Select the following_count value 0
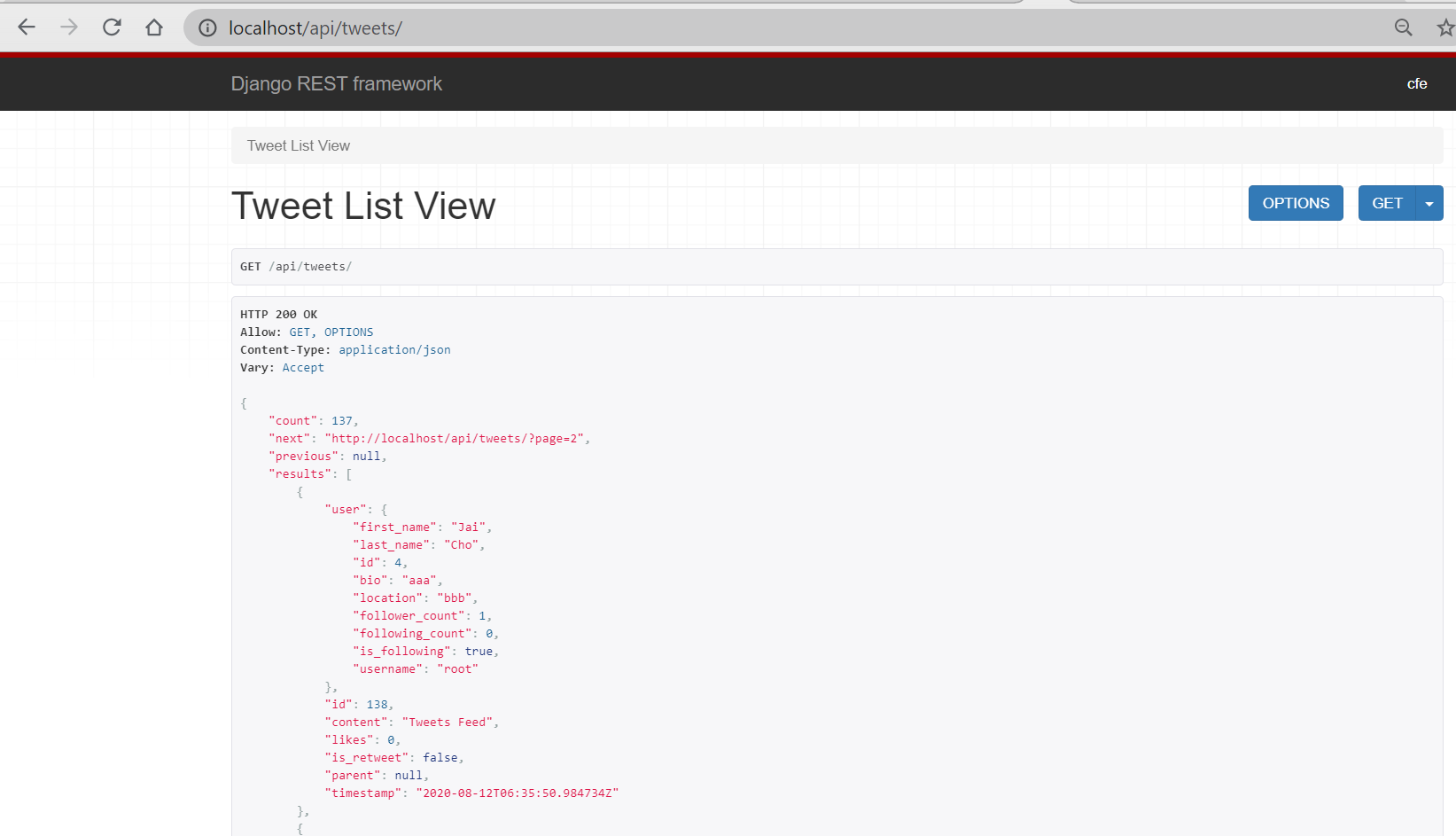Screen dimensions: 1456x836 pyautogui.click(x=489, y=634)
